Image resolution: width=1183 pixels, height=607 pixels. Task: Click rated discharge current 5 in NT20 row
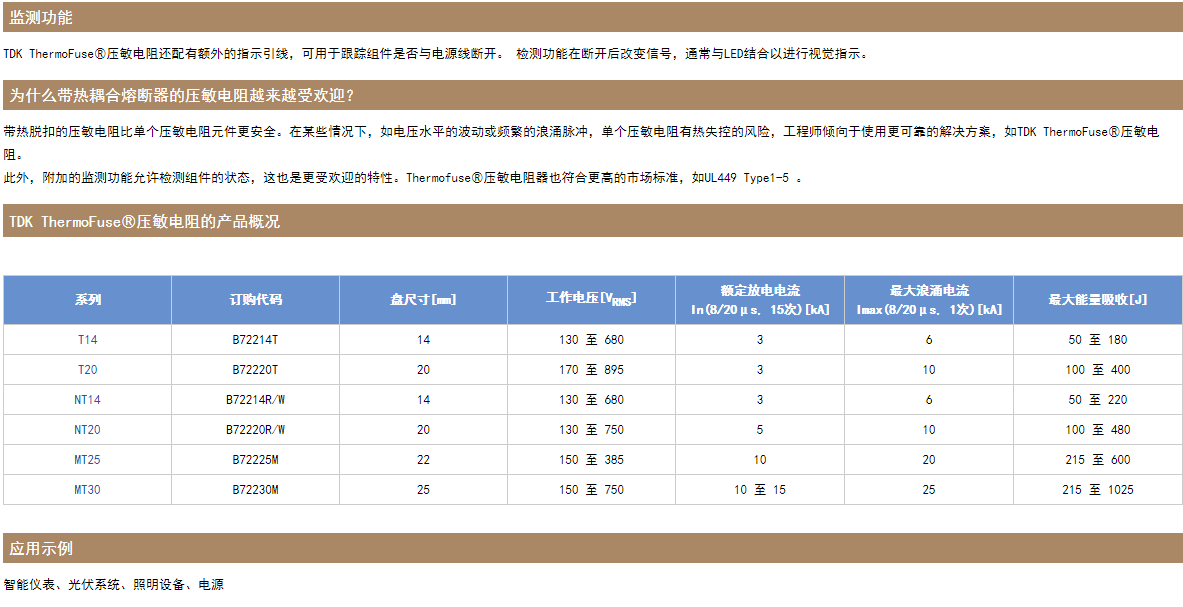click(760, 430)
